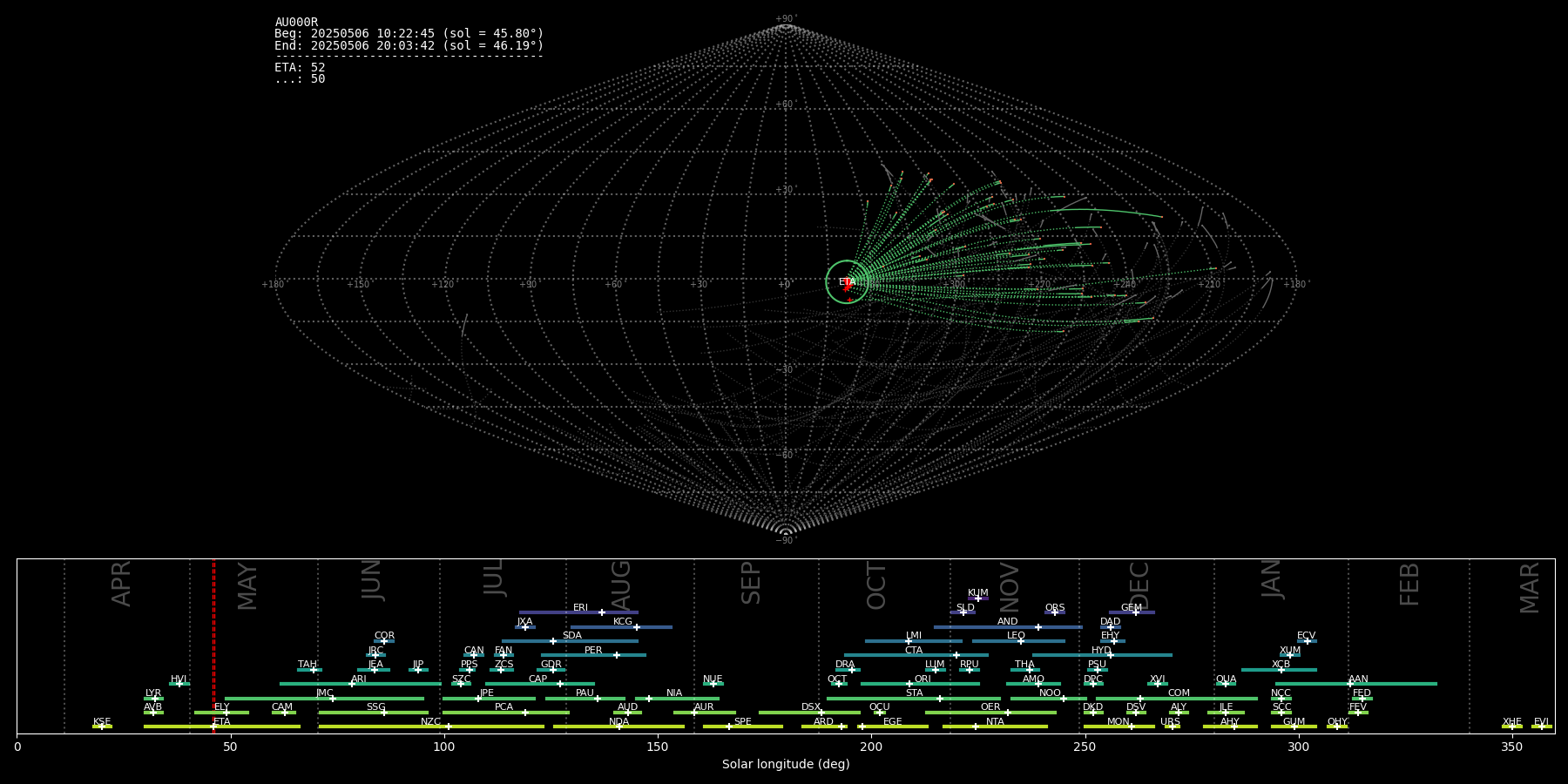Image resolution: width=1568 pixels, height=784 pixels.
Task: Select the DSX shower label
Action: pos(811,707)
